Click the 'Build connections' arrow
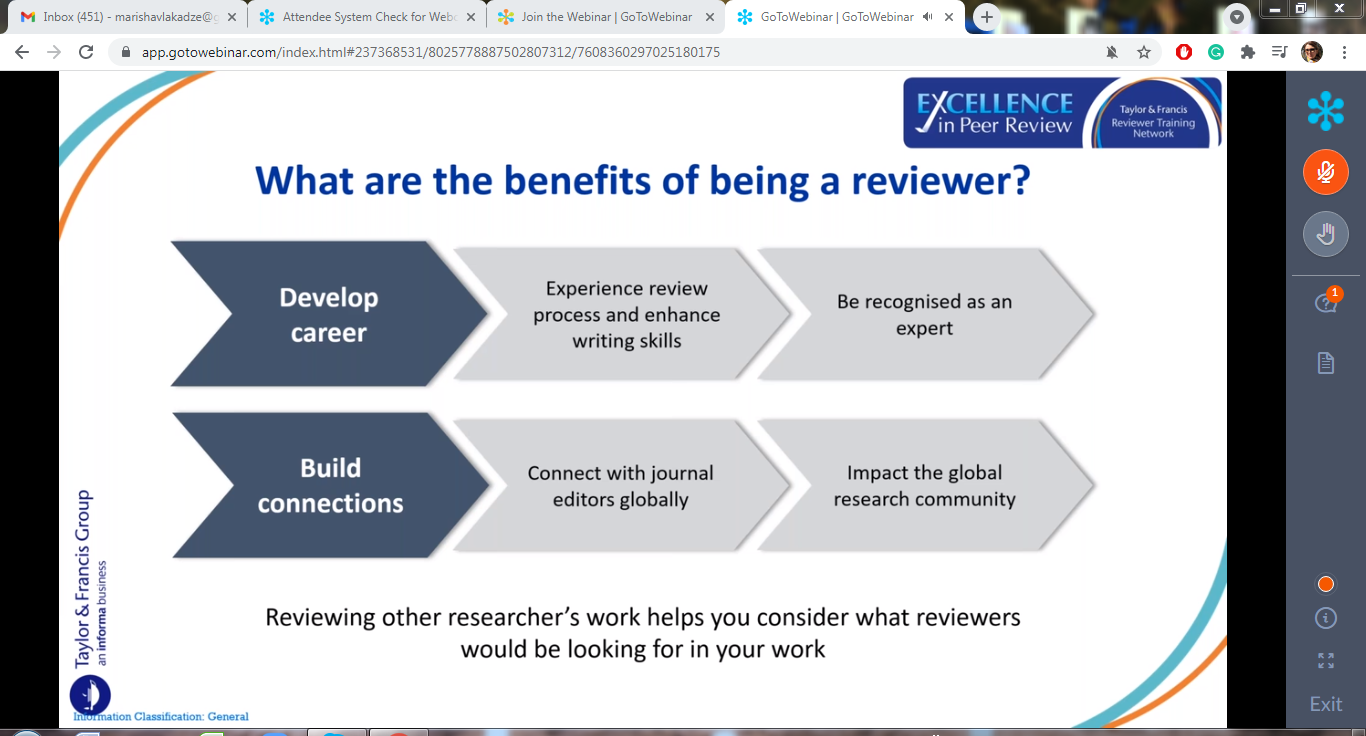 [330, 485]
